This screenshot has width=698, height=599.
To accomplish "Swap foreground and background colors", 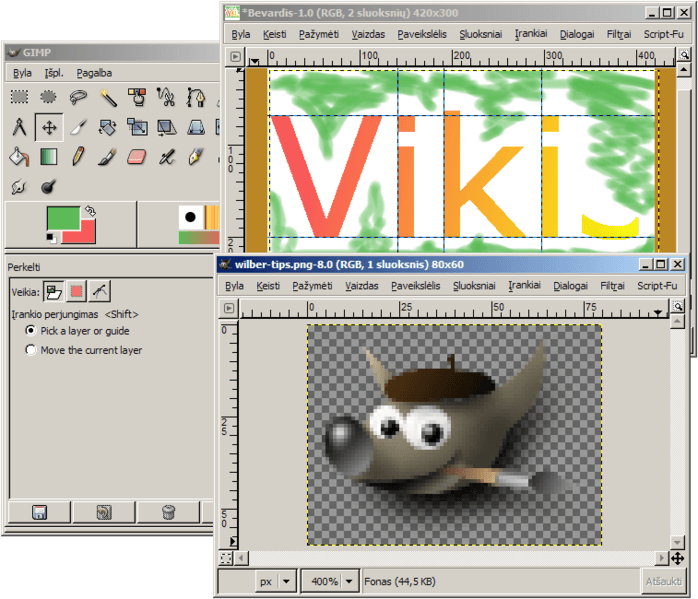I will [90, 212].
